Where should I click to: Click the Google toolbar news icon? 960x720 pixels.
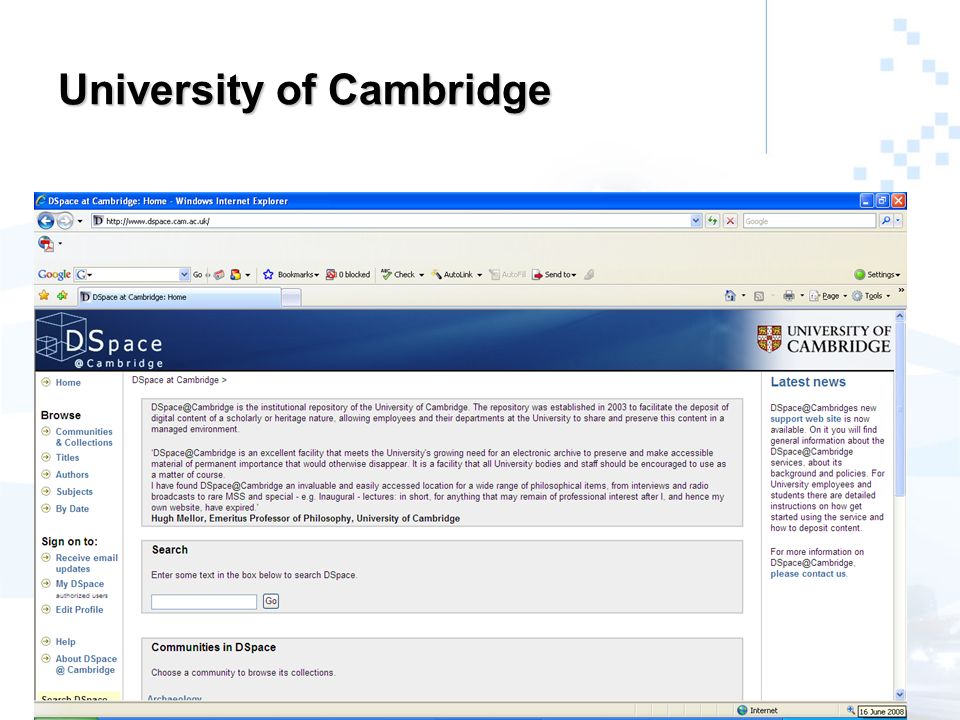tap(219, 275)
